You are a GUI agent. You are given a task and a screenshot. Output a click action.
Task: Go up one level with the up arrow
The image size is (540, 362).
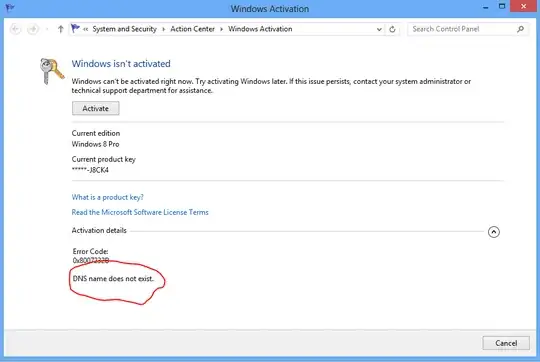point(61,29)
